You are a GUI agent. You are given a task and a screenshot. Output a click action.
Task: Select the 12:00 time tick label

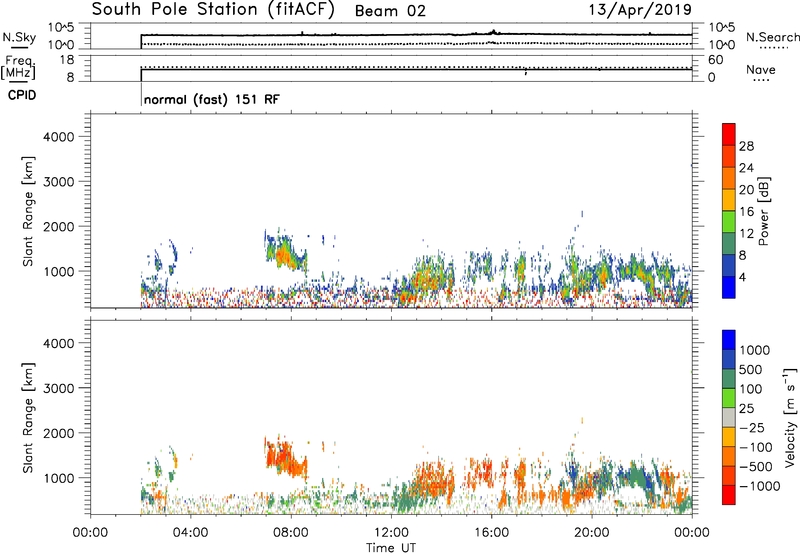391,533
